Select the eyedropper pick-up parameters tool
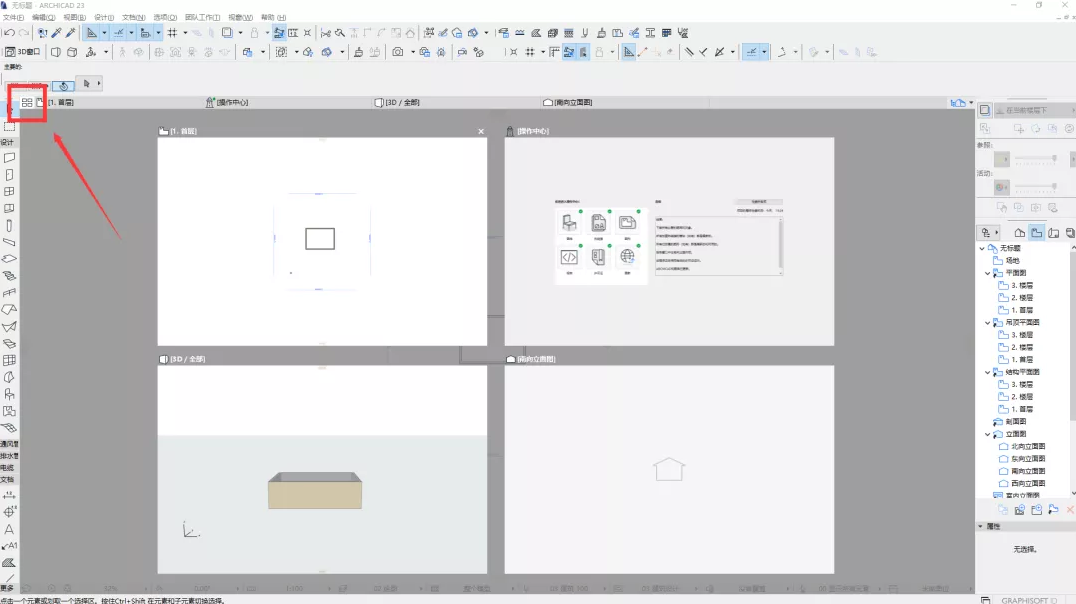The height and width of the screenshot is (604, 1076). 56,32
